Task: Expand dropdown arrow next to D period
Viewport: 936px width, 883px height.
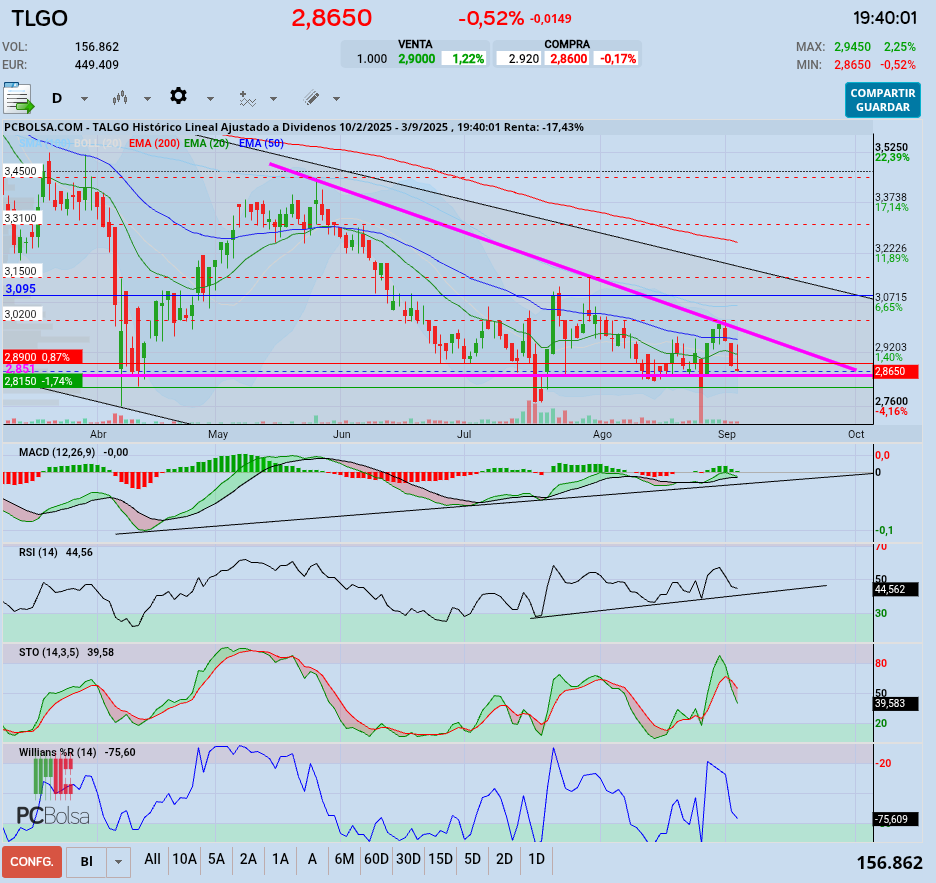Action: click(84, 99)
